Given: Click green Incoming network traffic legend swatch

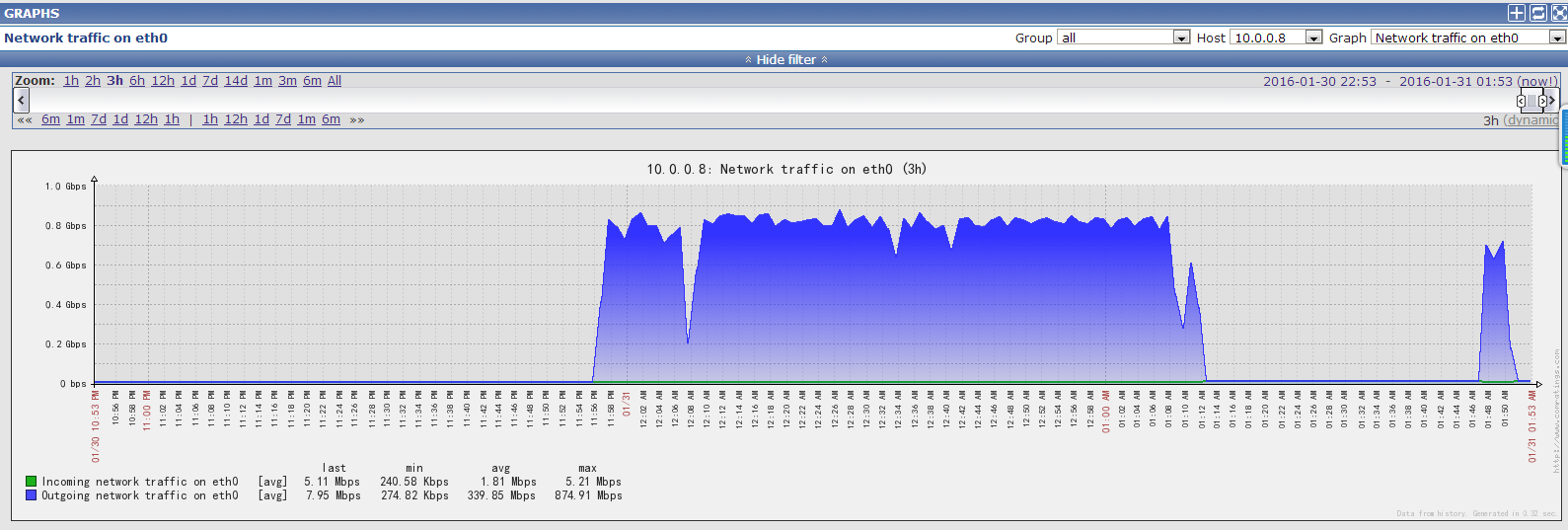Looking at the screenshot, I should click(31, 482).
